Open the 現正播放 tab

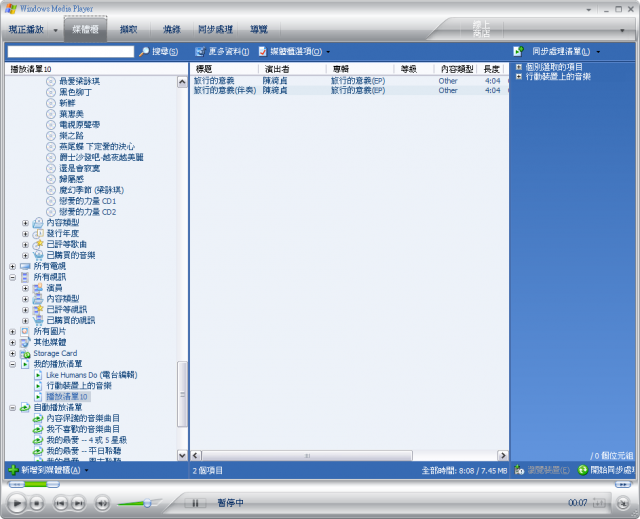point(26,29)
